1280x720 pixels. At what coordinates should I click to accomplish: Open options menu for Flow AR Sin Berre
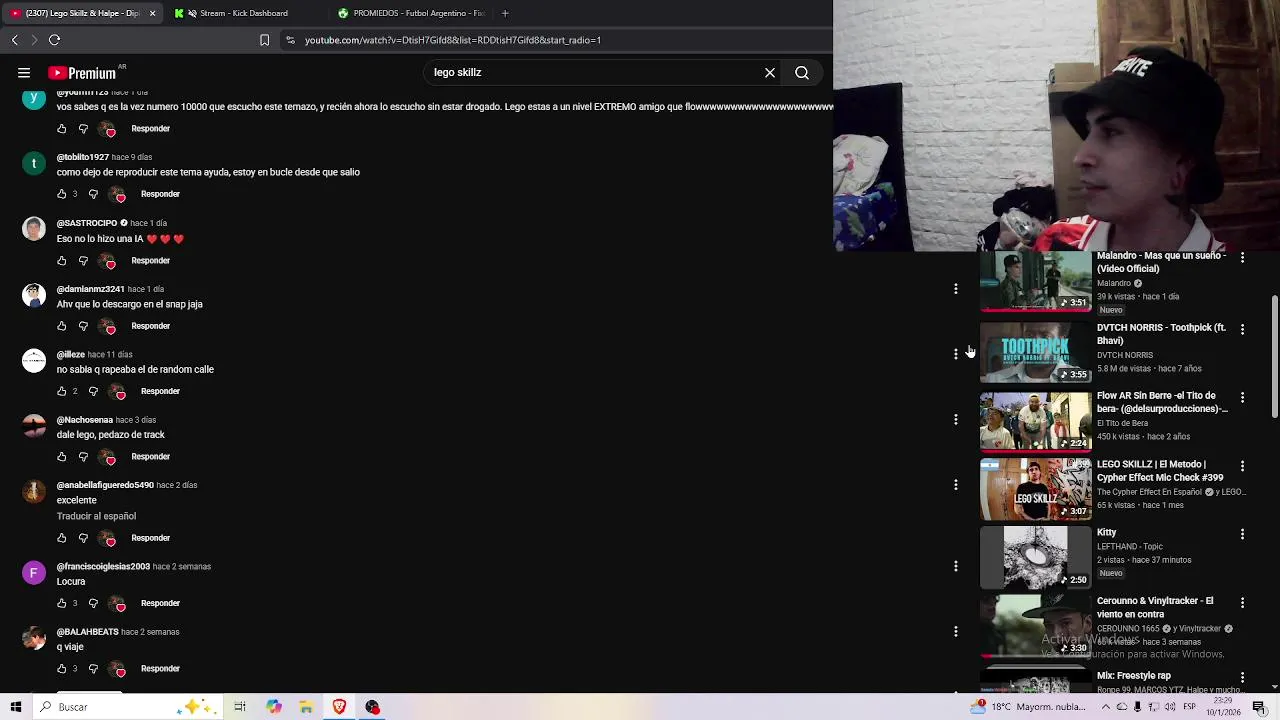1242,397
